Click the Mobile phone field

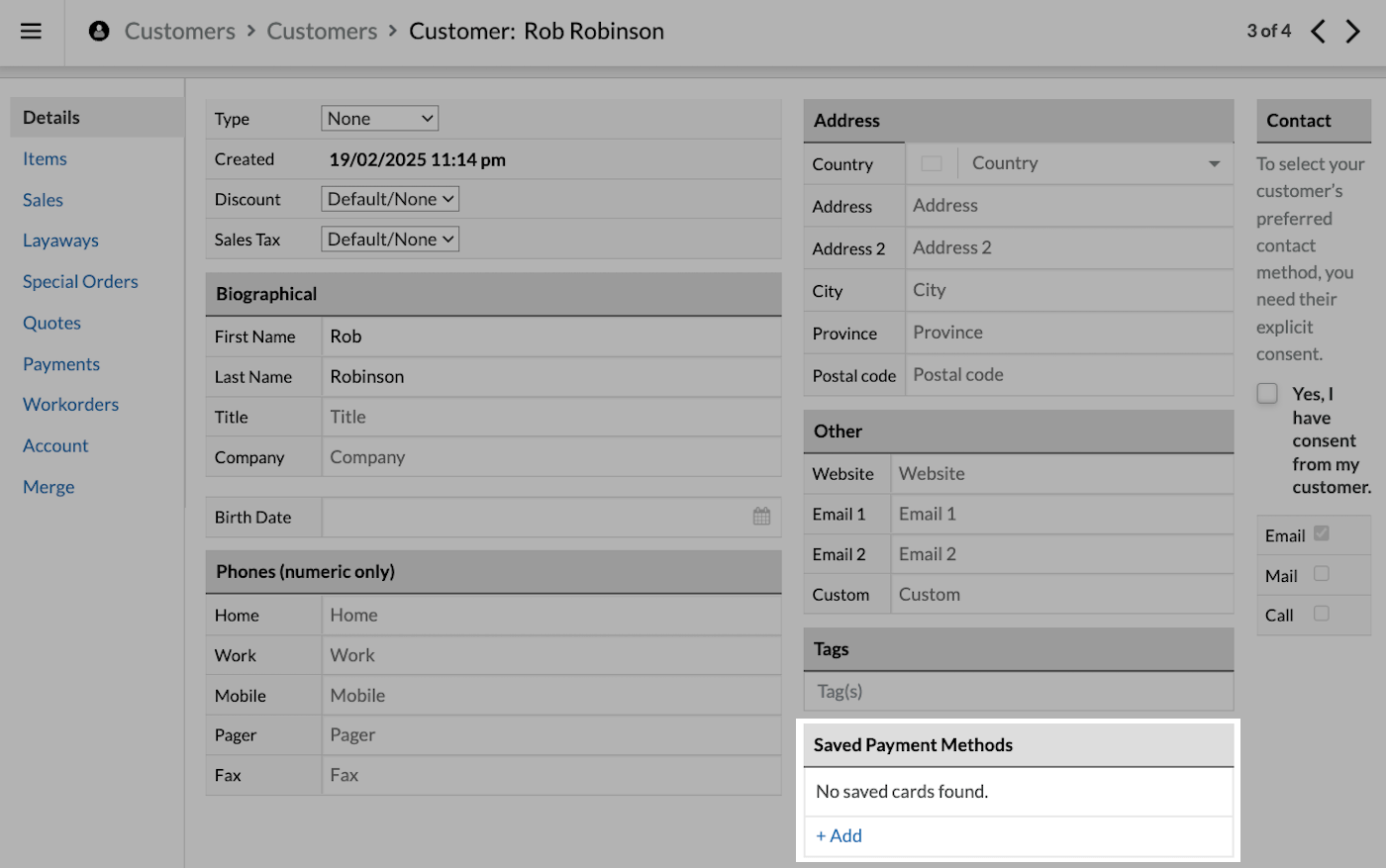tap(551, 695)
